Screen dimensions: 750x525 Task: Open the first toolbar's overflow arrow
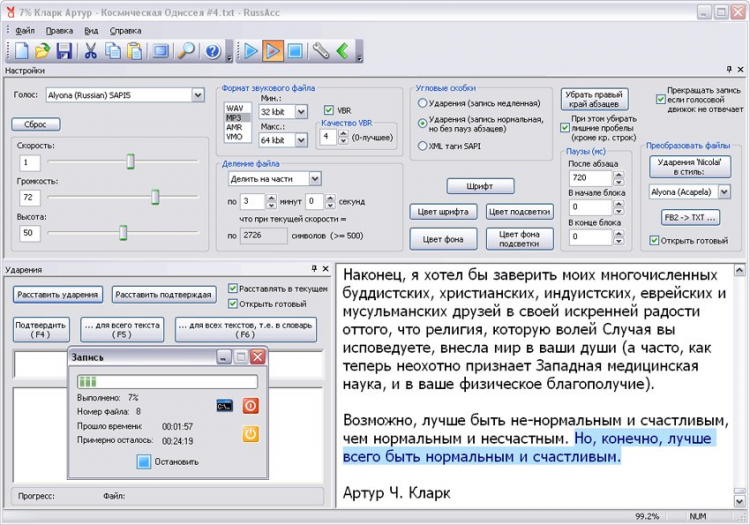click(229, 52)
